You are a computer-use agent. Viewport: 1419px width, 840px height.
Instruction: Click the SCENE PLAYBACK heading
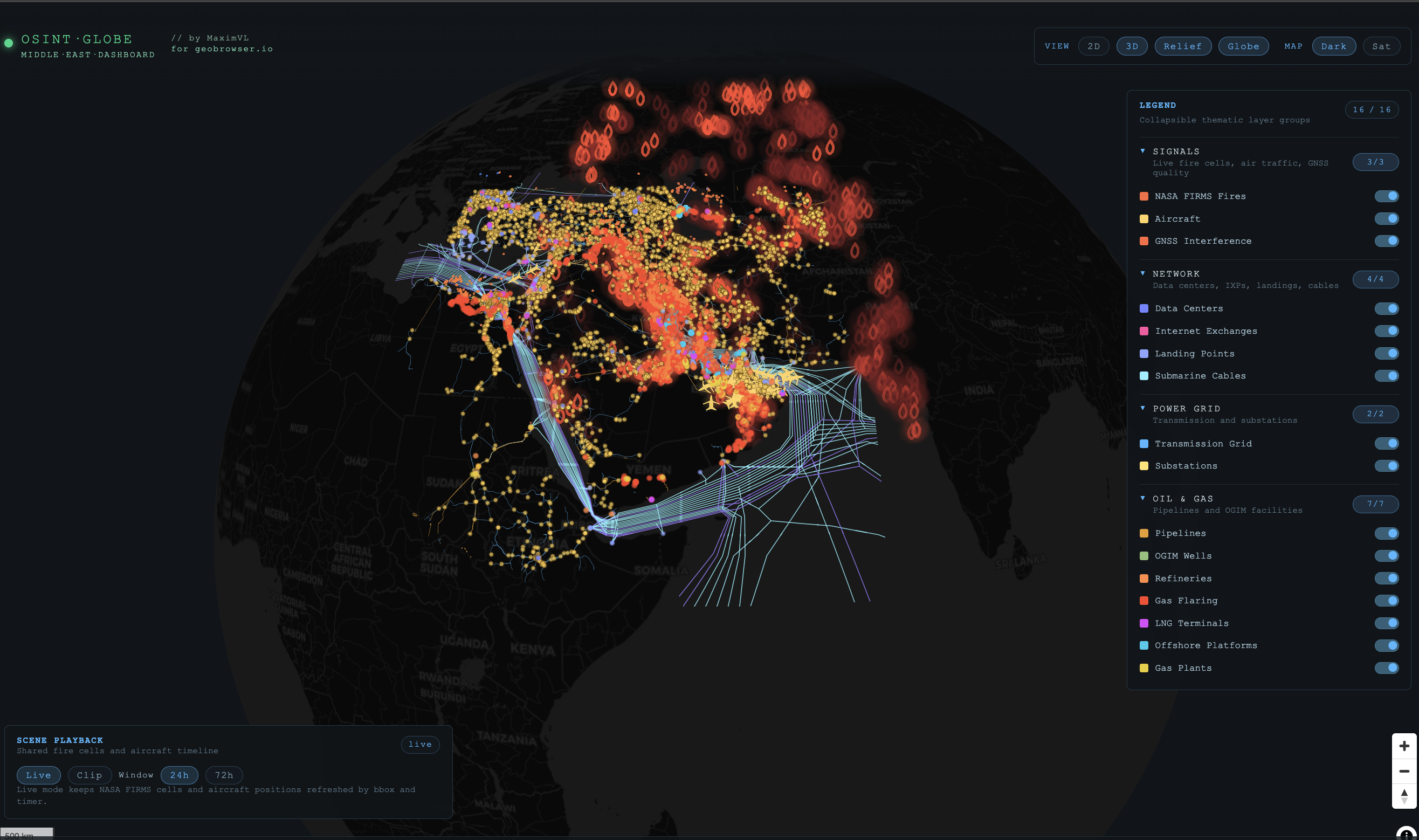(60, 740)
